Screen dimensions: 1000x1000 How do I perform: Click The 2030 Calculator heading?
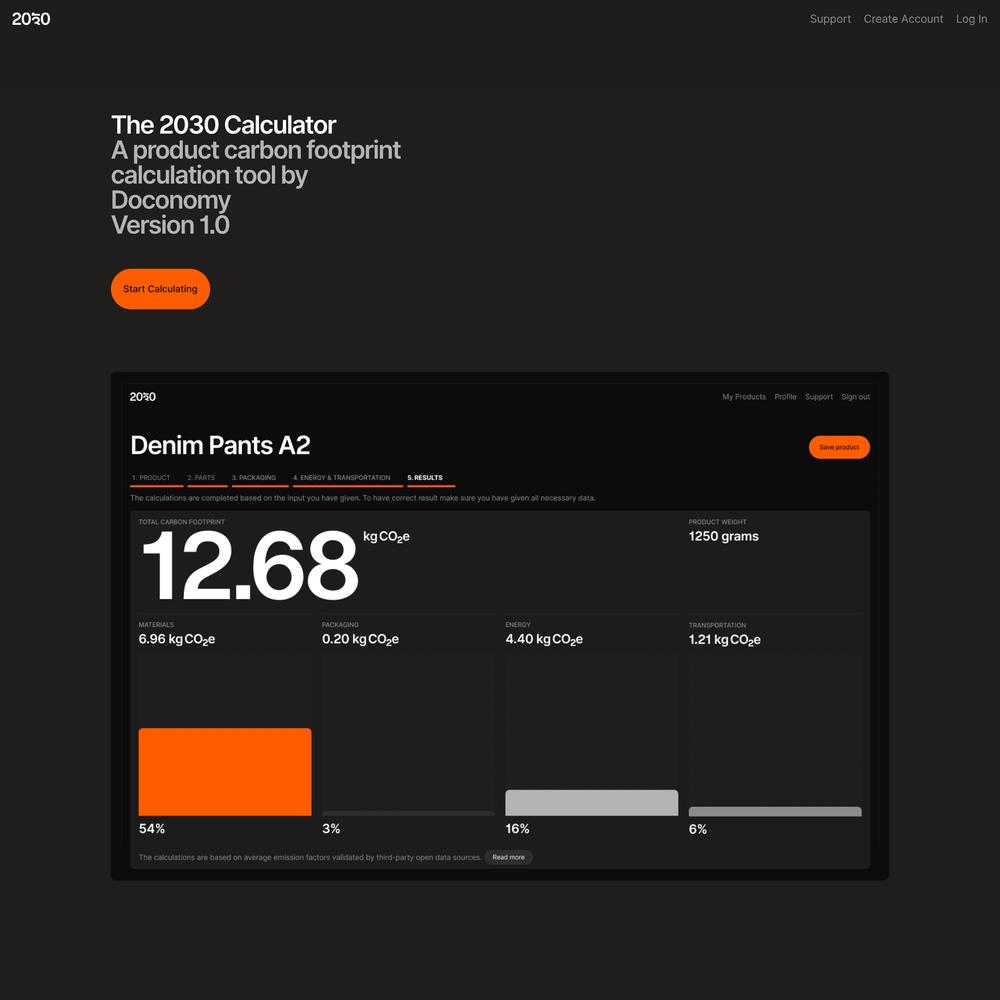point(223,125)
